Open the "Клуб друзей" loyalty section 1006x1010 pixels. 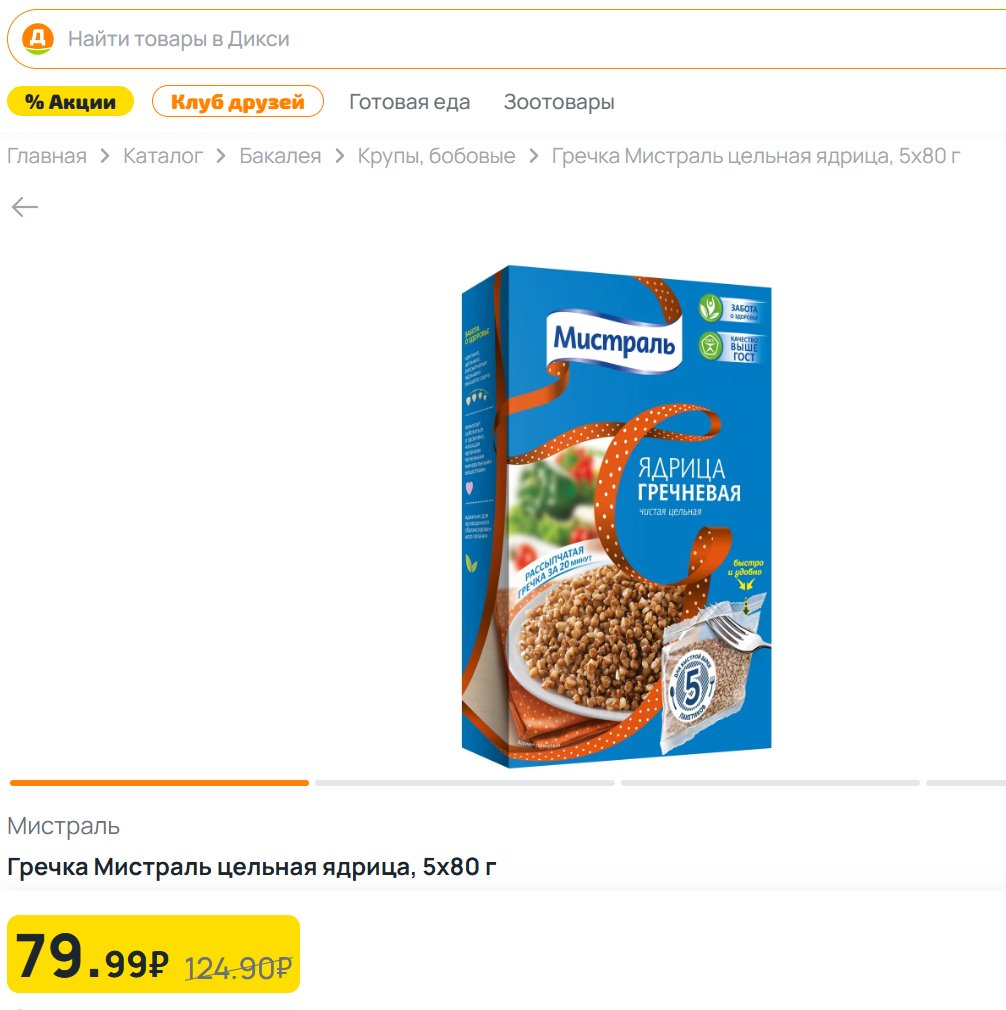click(x=238, y=101)
